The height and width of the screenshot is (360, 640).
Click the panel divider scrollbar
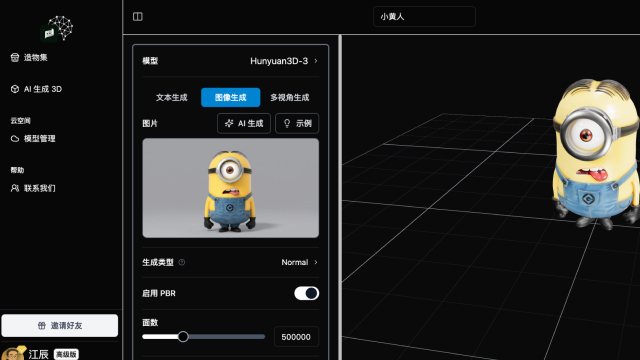[x=340, y=197]
